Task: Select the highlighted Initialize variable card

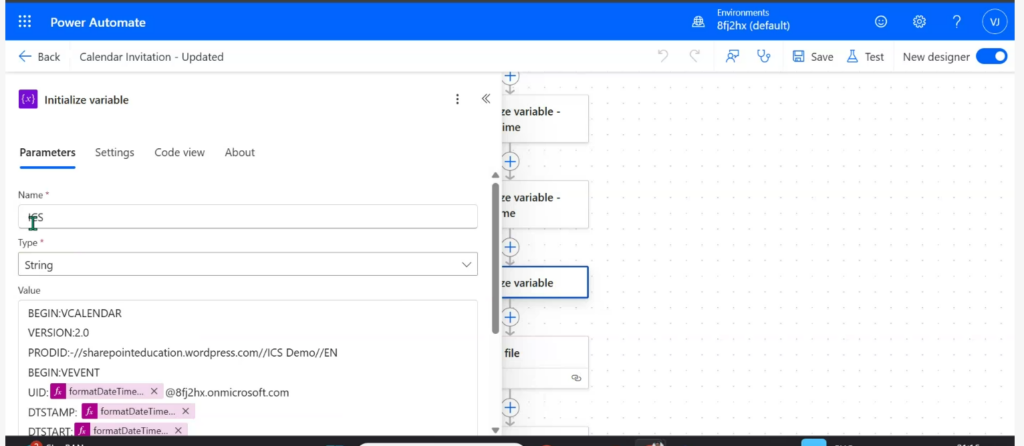Action: [x=545, y=283]
